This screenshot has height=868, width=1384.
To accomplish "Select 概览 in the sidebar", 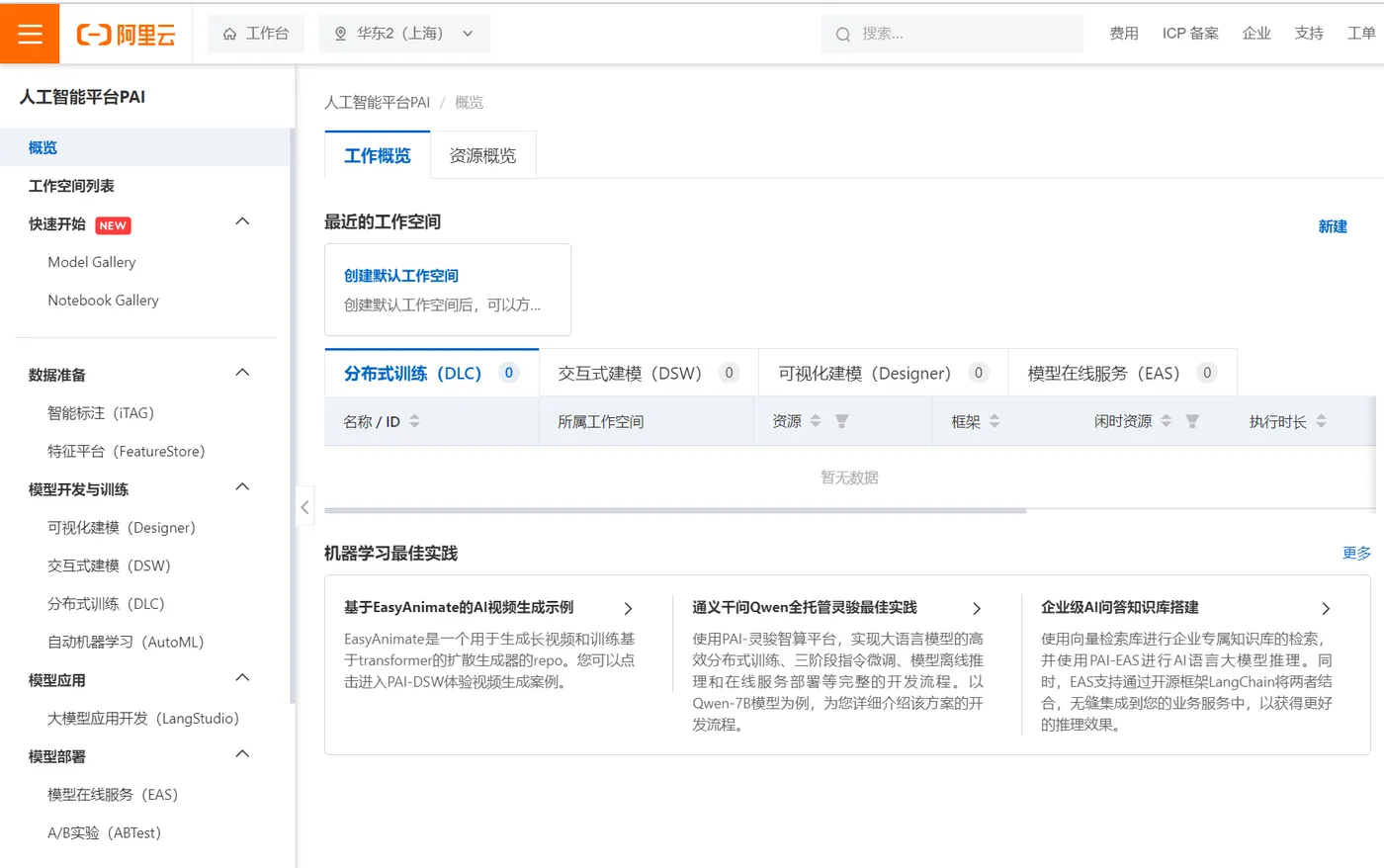I will click(145, 147).
